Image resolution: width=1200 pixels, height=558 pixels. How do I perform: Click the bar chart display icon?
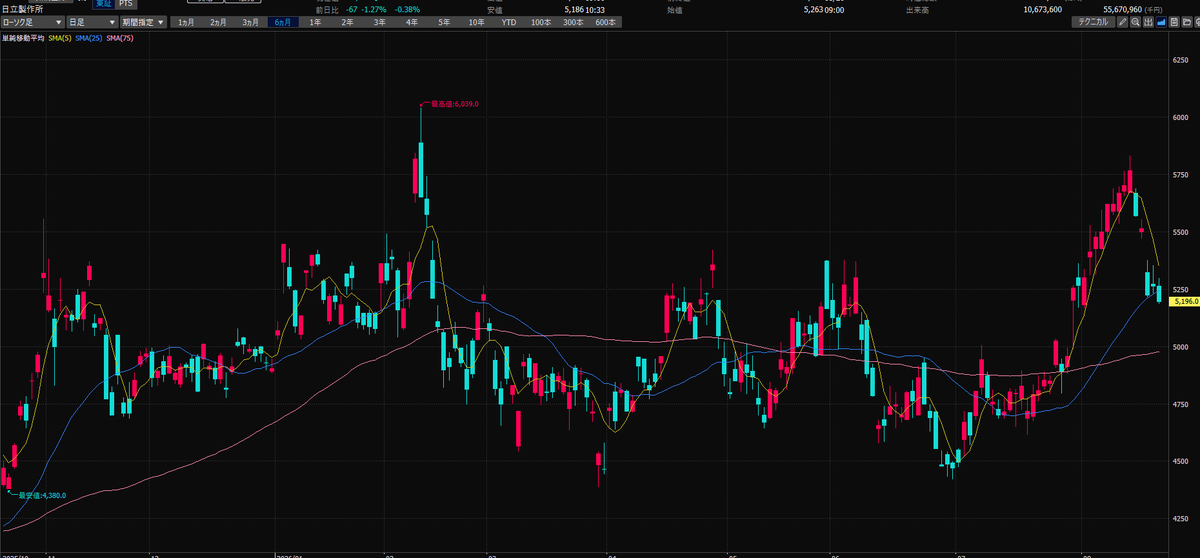[1148, 22]
